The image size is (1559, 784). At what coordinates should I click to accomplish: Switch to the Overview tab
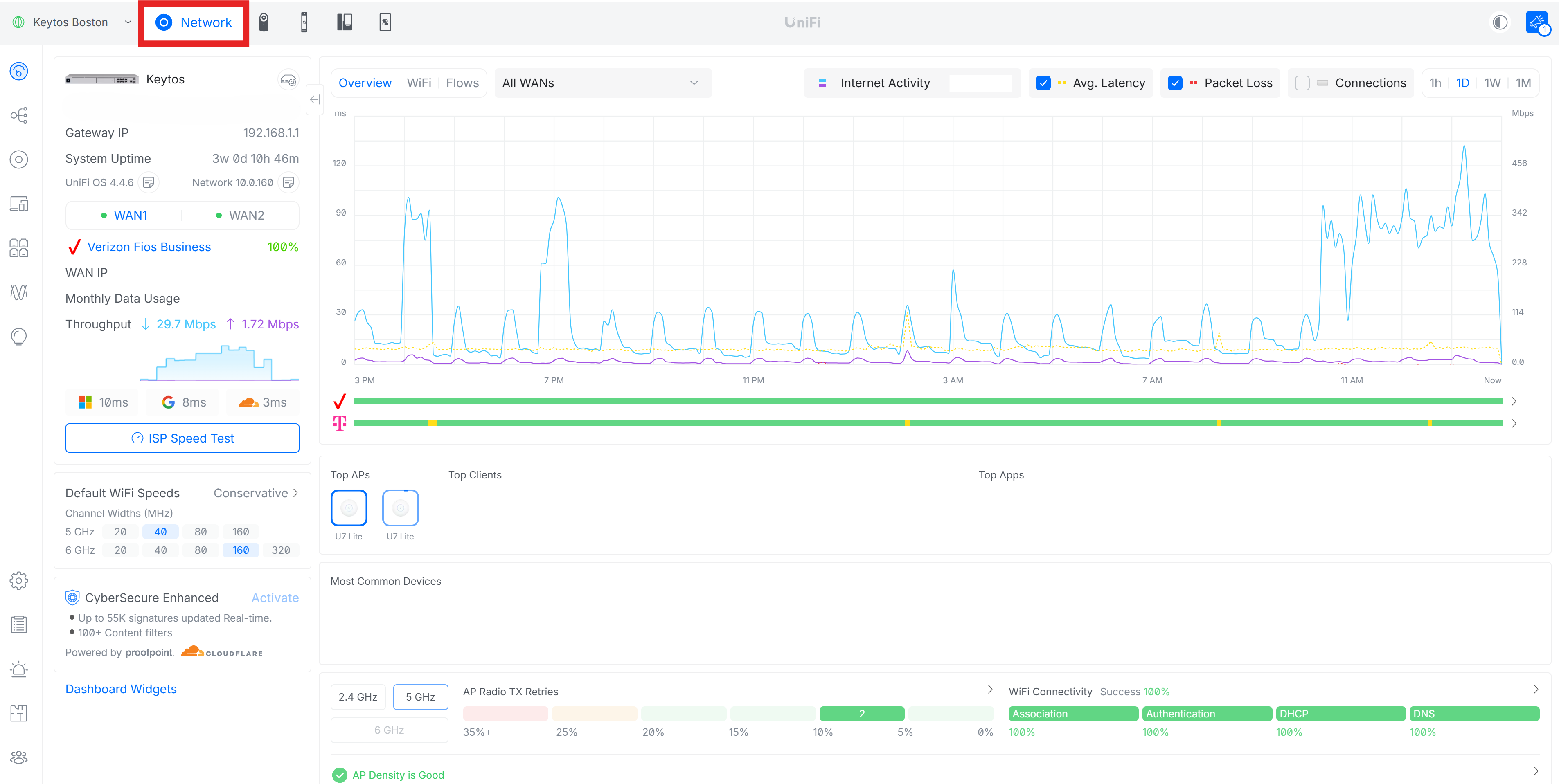coord(365,83)
